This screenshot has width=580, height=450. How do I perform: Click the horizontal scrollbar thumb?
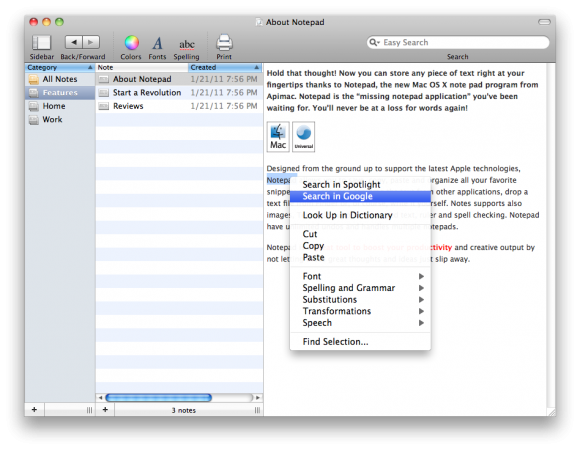click(x=159, y=397)
